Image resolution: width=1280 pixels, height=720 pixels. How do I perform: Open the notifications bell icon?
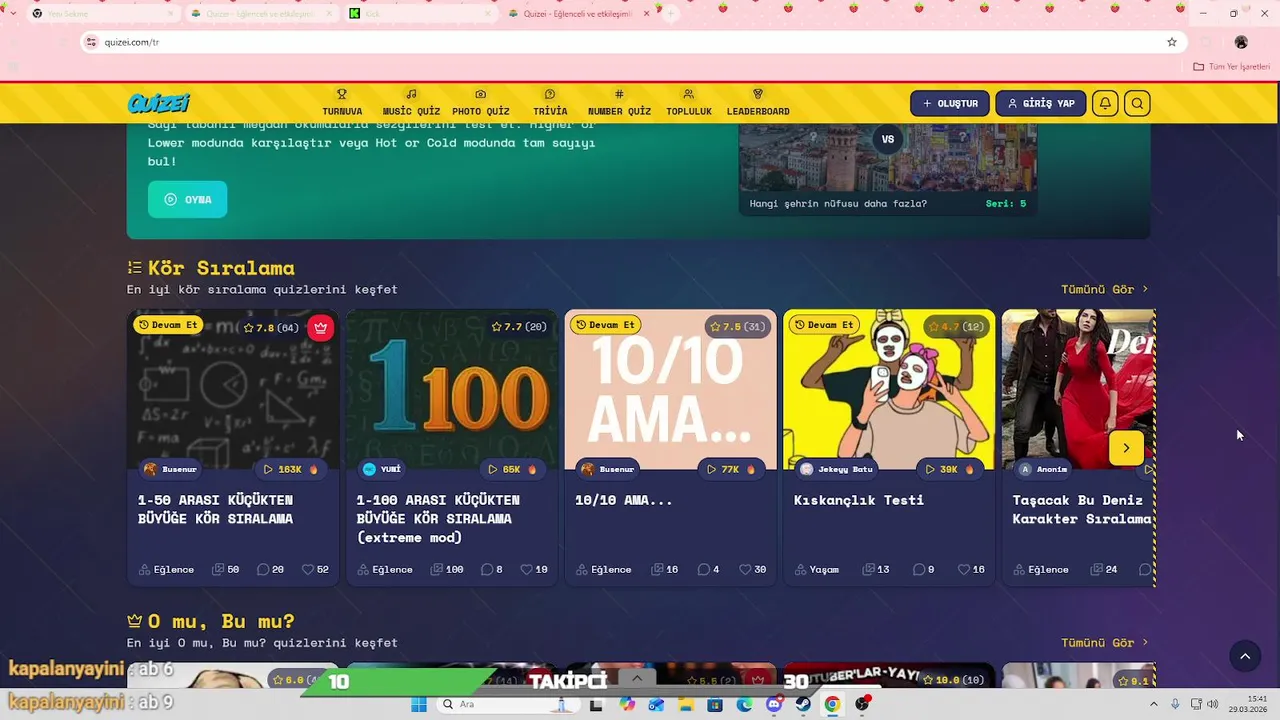pyautogui.click(x=1105, y=103)
